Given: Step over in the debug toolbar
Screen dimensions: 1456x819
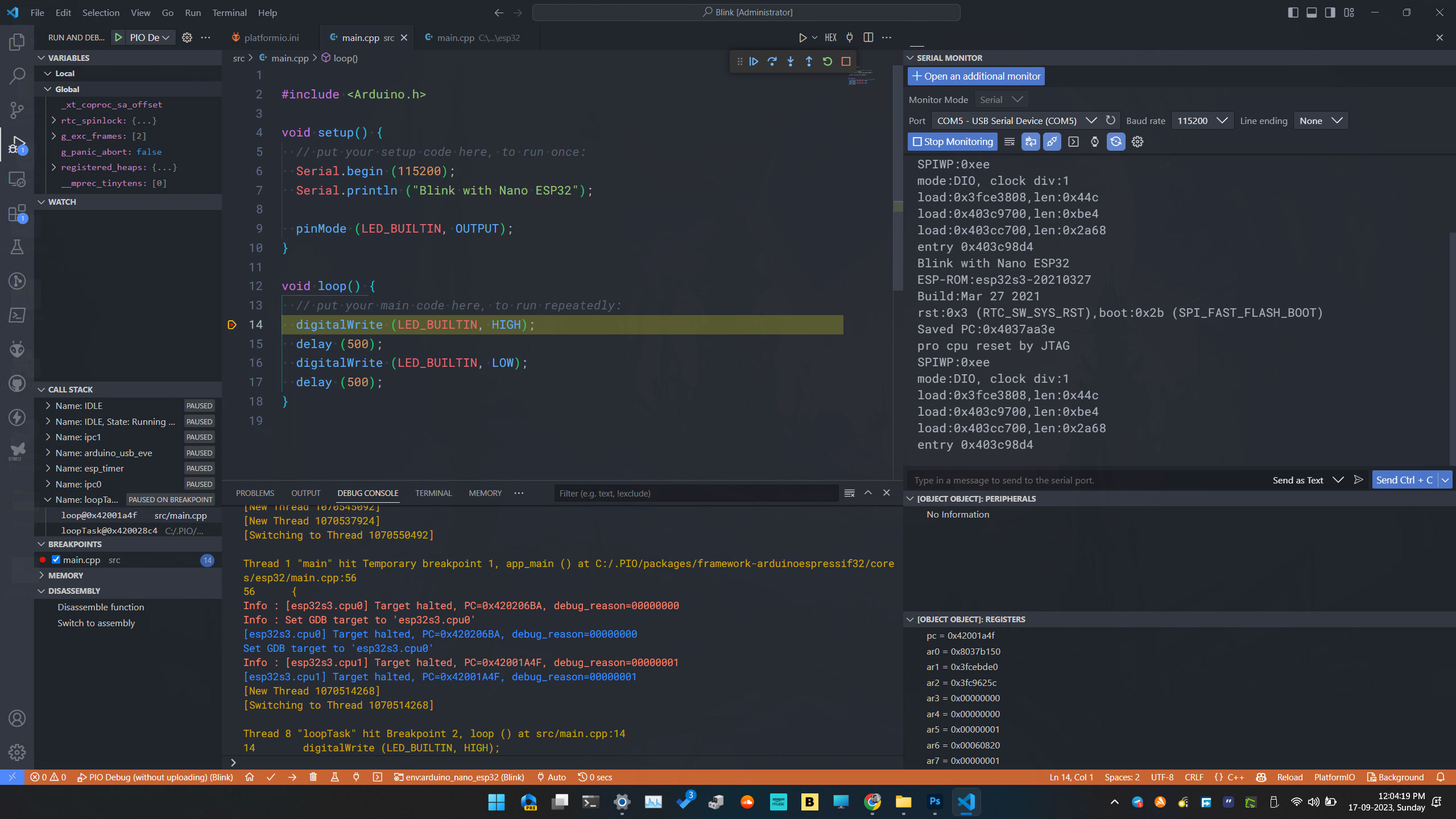Looking at the screenshot, I should coord(772,61).
